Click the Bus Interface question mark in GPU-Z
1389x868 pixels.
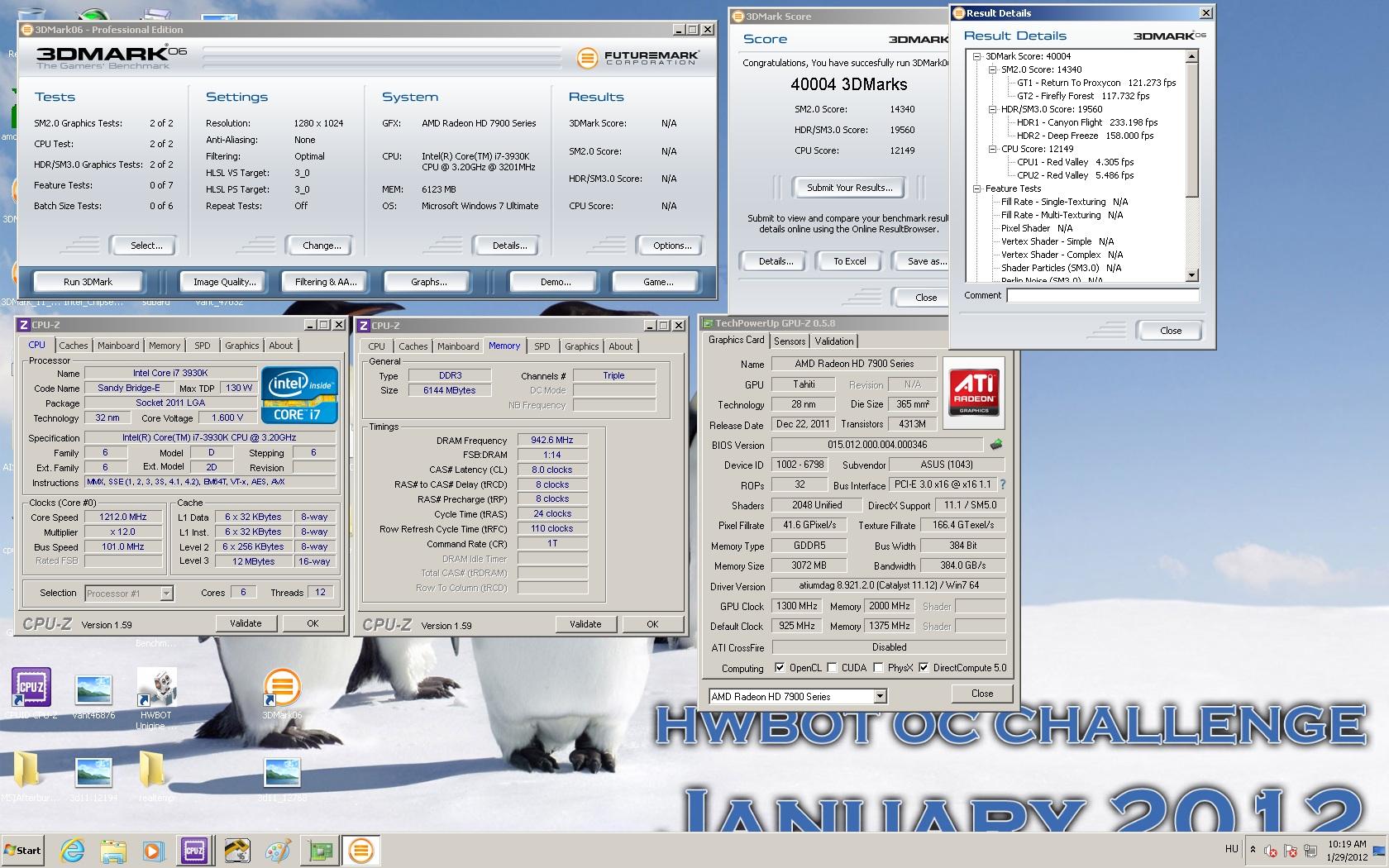1002,484
